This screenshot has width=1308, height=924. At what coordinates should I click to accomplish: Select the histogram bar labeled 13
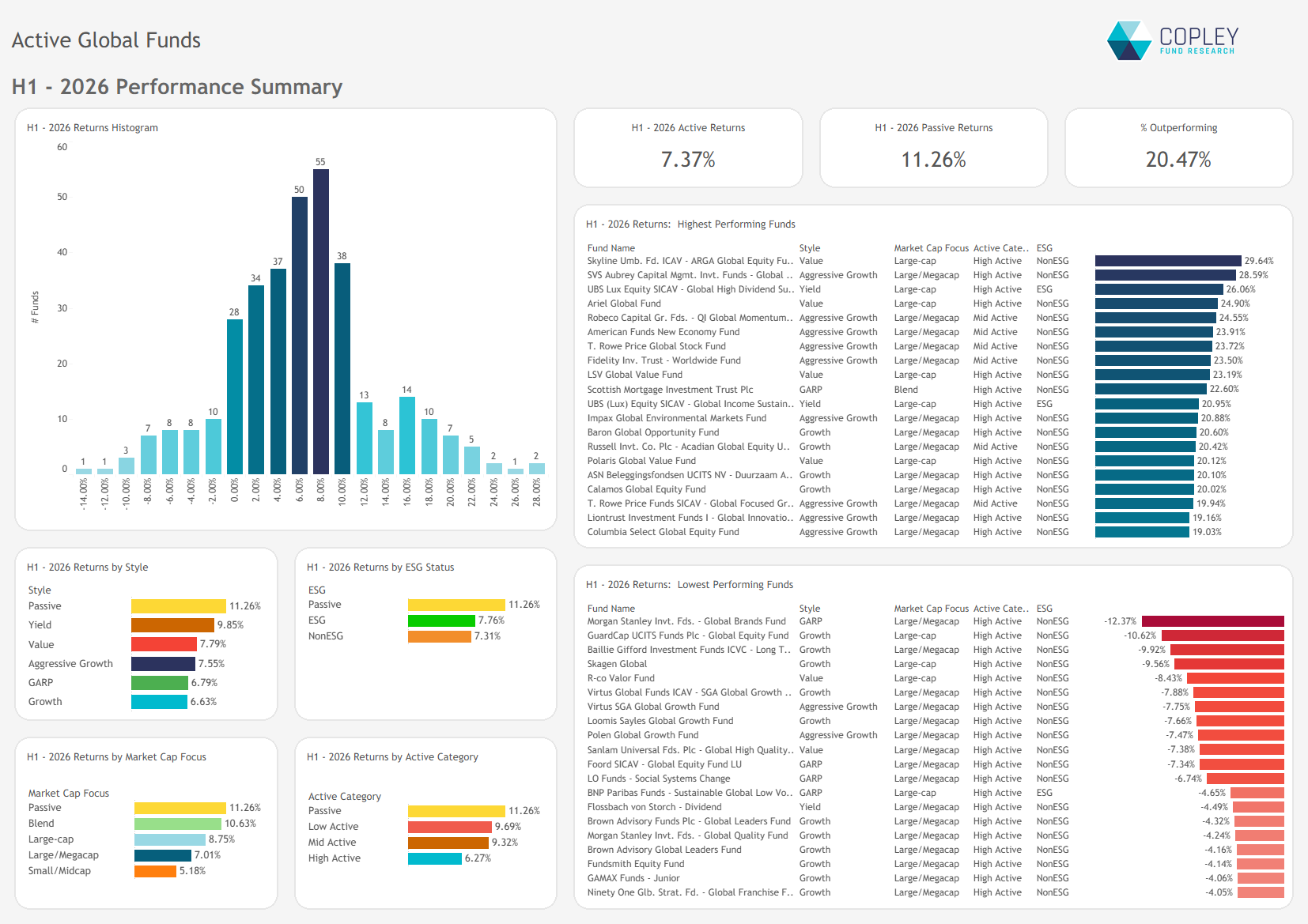[x=365, y=438]
